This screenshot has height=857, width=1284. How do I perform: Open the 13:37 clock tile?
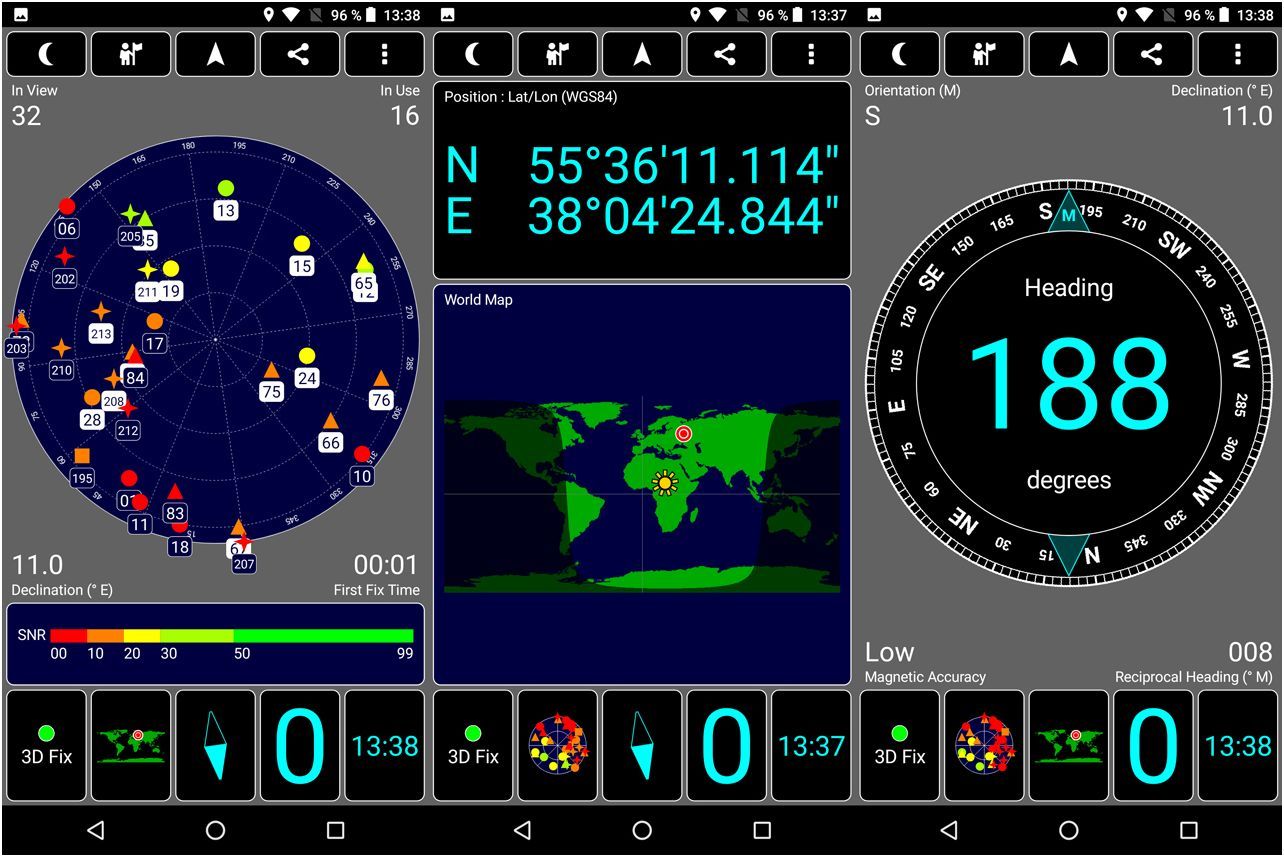click(x=811, y=746)
